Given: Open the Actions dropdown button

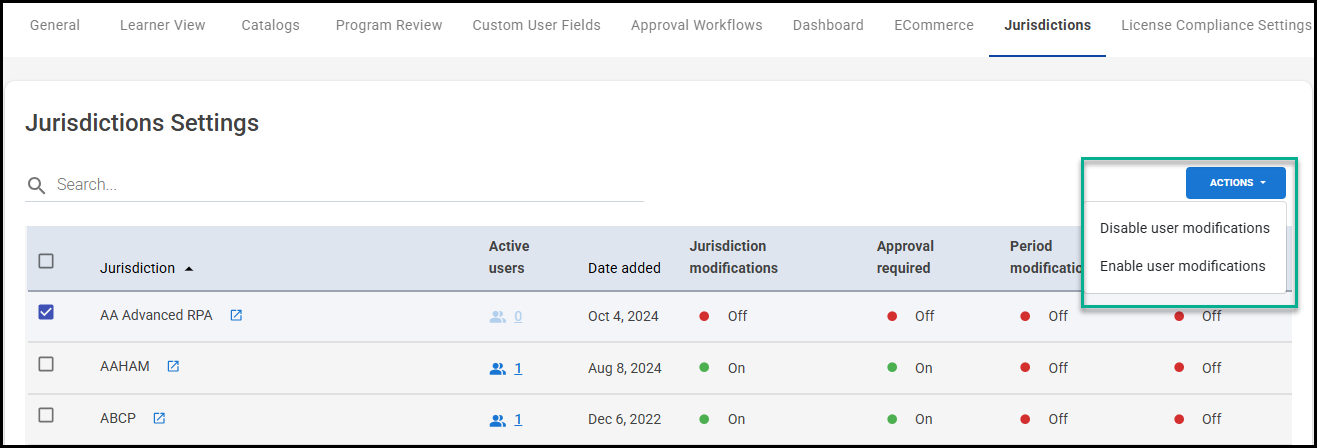Looking at the screenshot, I should [1235, 183].
